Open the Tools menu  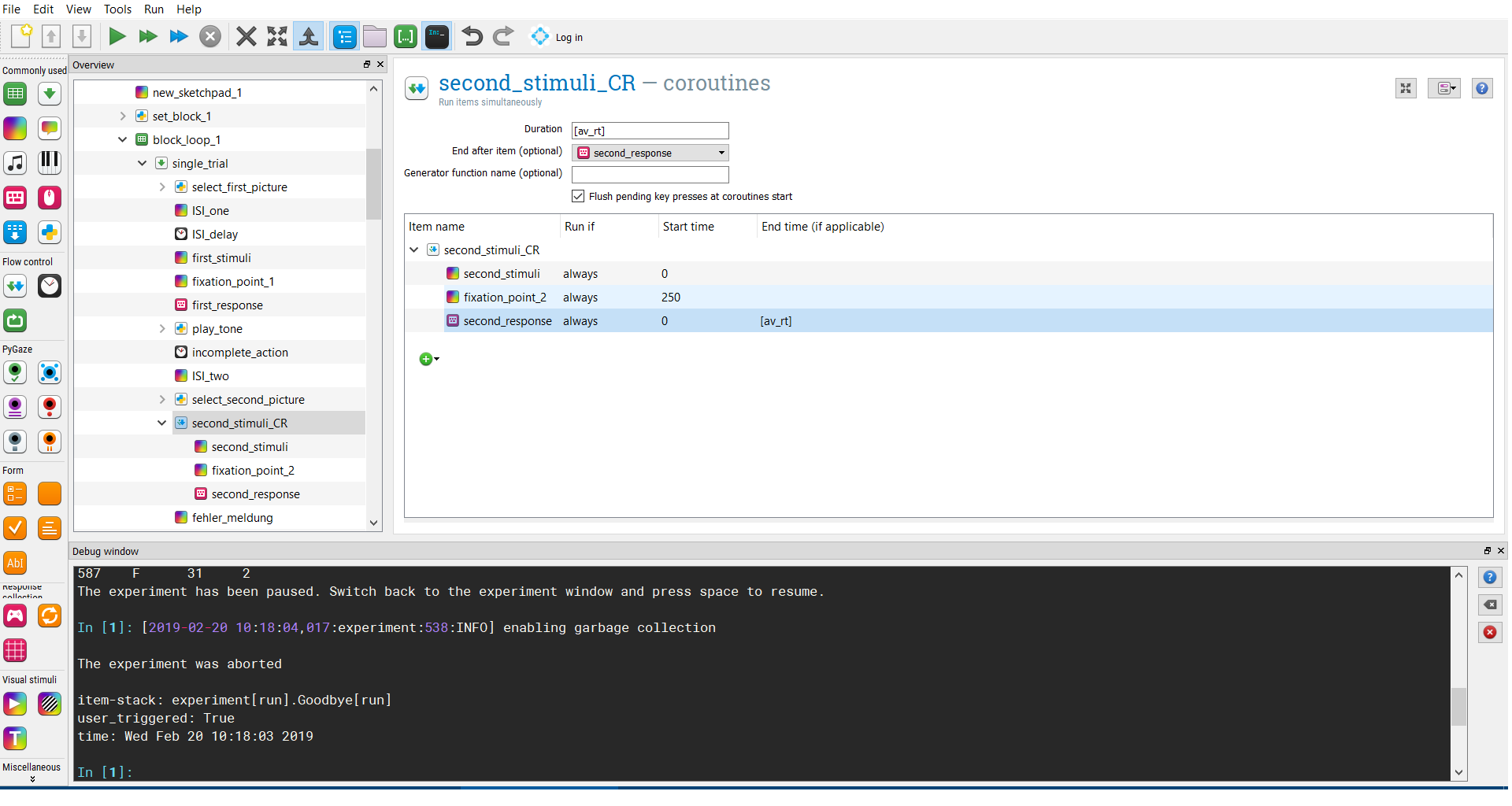pyautogui.click(x=118, y=9)
